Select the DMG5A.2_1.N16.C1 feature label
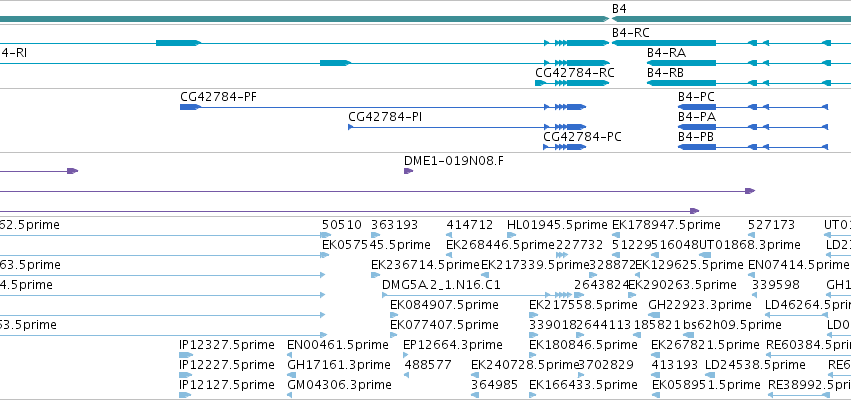Image resolution: width=851 pixels, height=400 pixels. pyautogui.click(x=441, y=285)
